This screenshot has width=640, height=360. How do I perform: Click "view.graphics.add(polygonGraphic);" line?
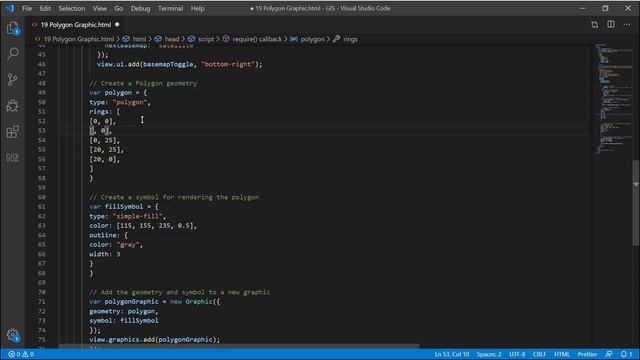[x=155, y=340]
